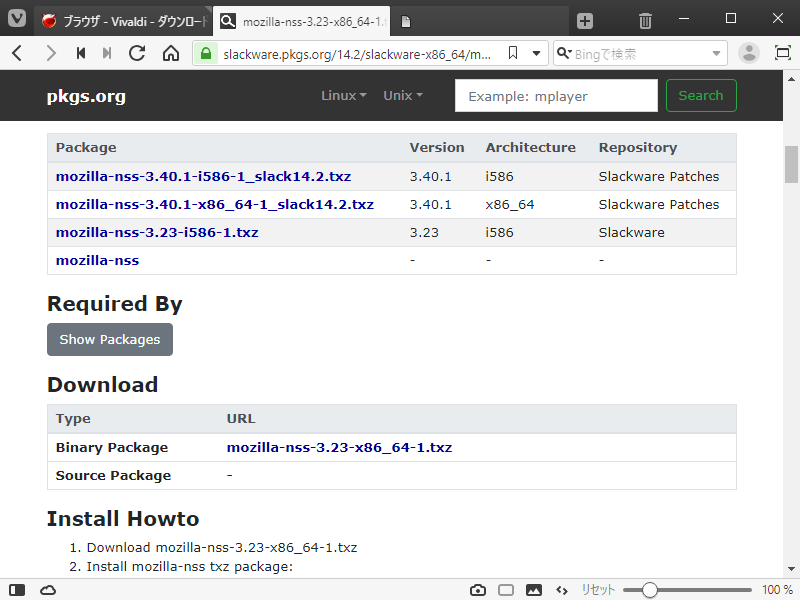Expand the Unix menu
The image size is (800, 600).
(403, 95)
